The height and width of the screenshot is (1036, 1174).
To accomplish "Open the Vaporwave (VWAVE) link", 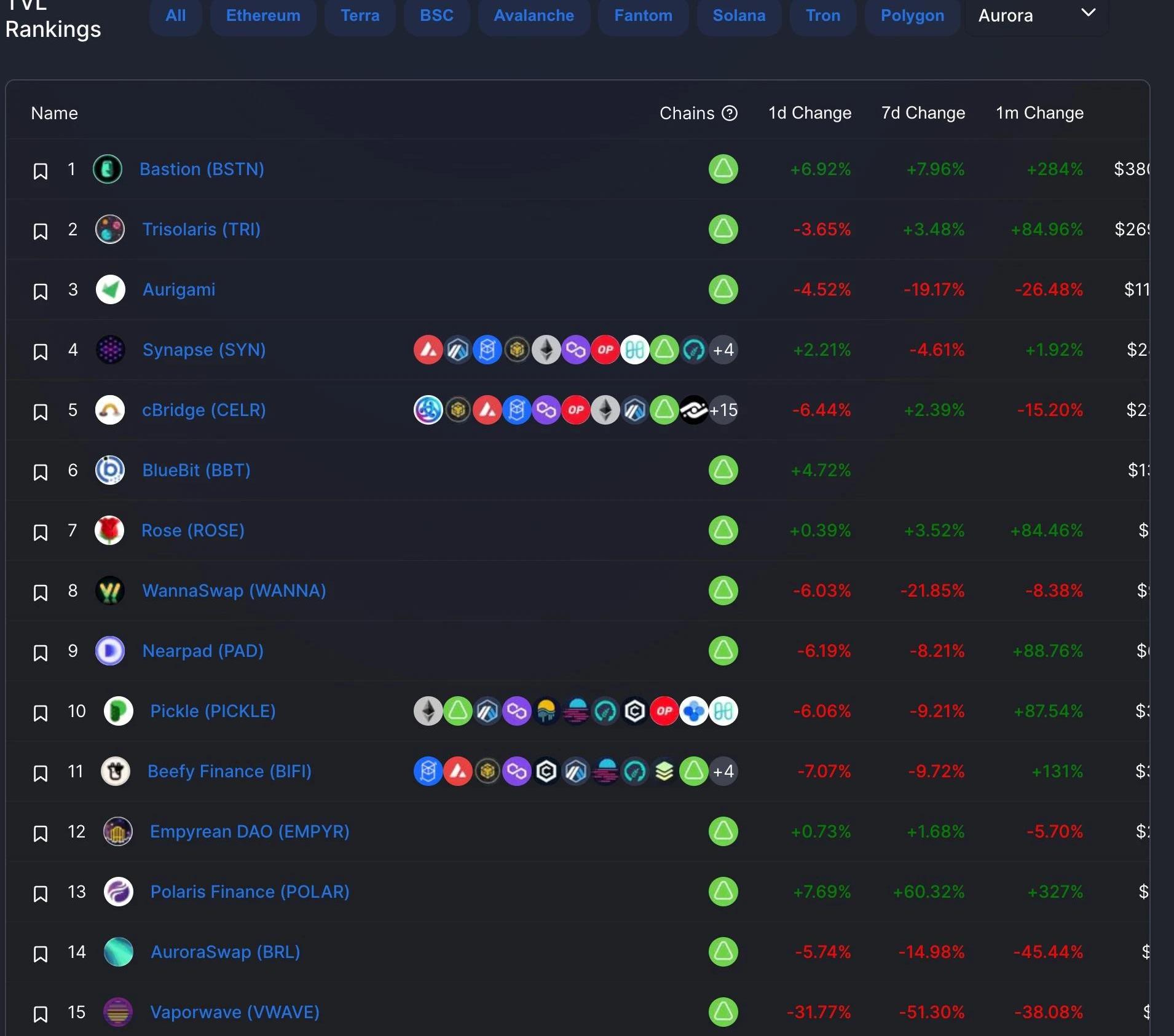I will (235, 1012).
